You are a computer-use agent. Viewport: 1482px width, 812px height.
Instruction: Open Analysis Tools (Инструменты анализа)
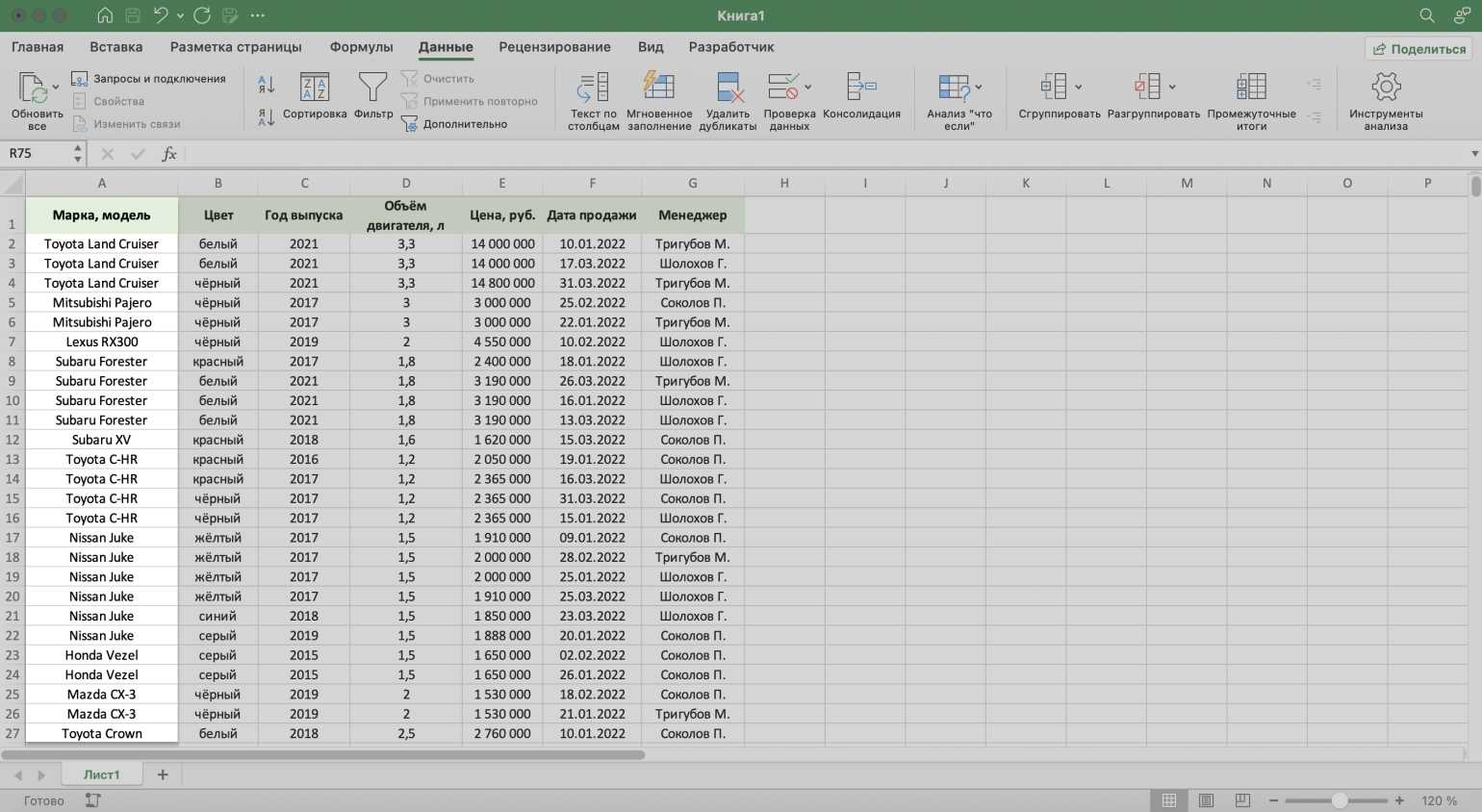1386,89
